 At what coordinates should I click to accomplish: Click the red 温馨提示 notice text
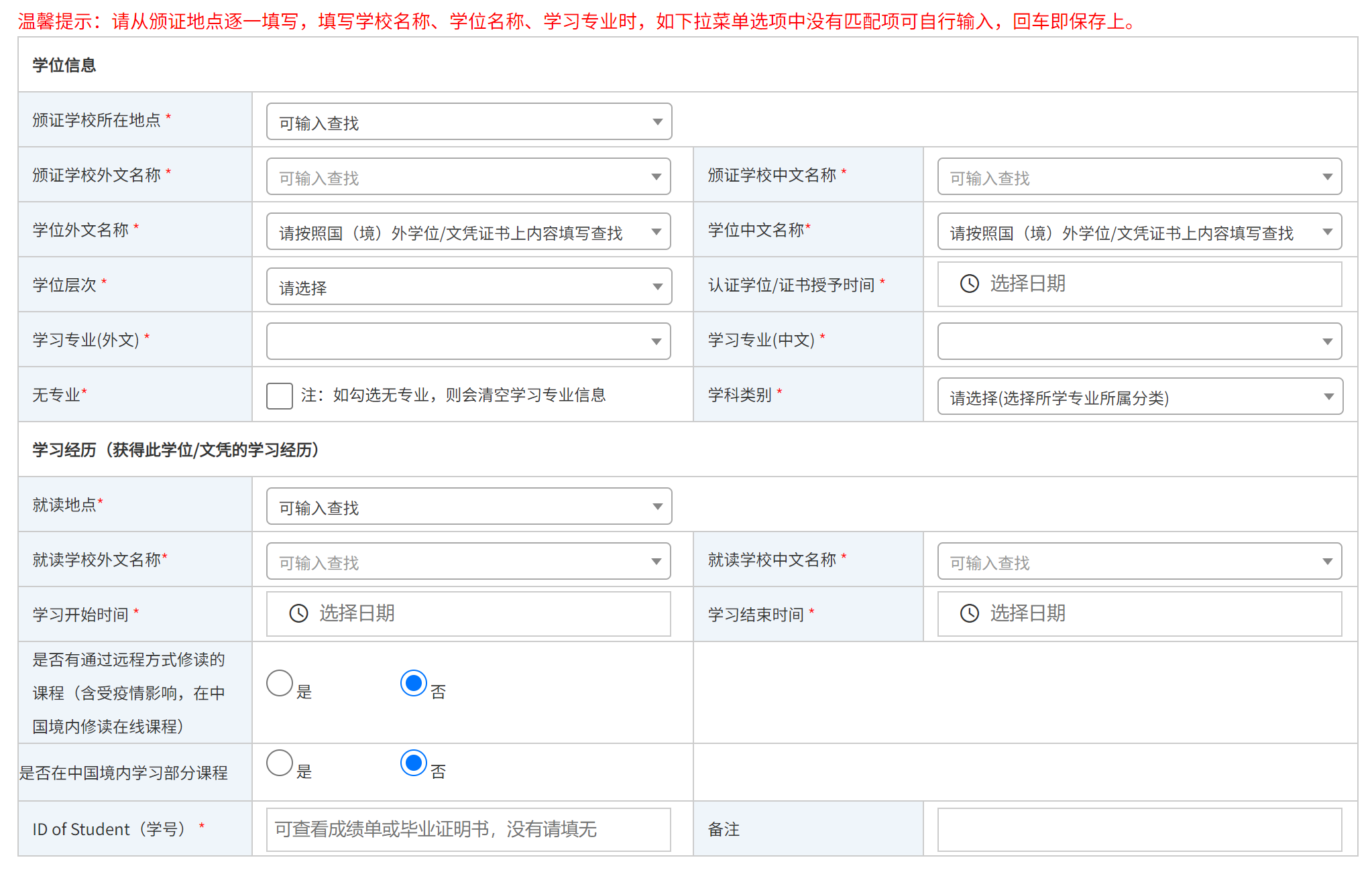point(577,21)
